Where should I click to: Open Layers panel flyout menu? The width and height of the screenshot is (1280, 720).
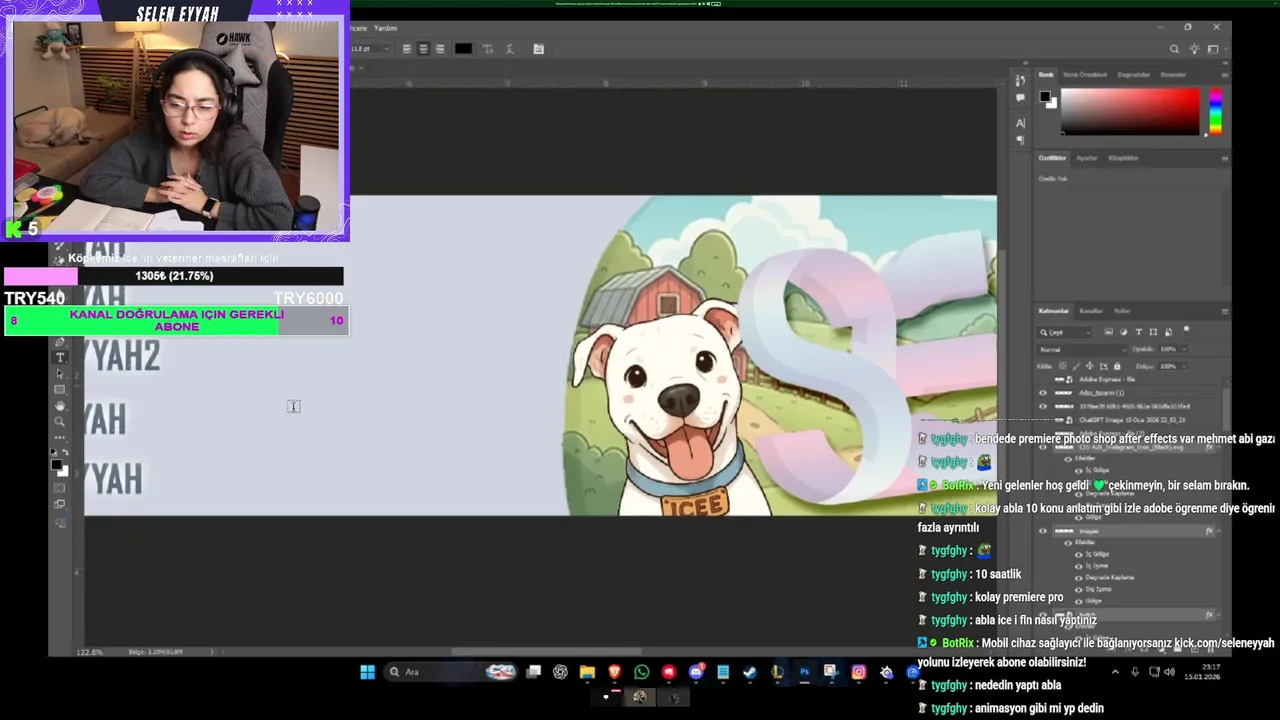pos(1225,311)
